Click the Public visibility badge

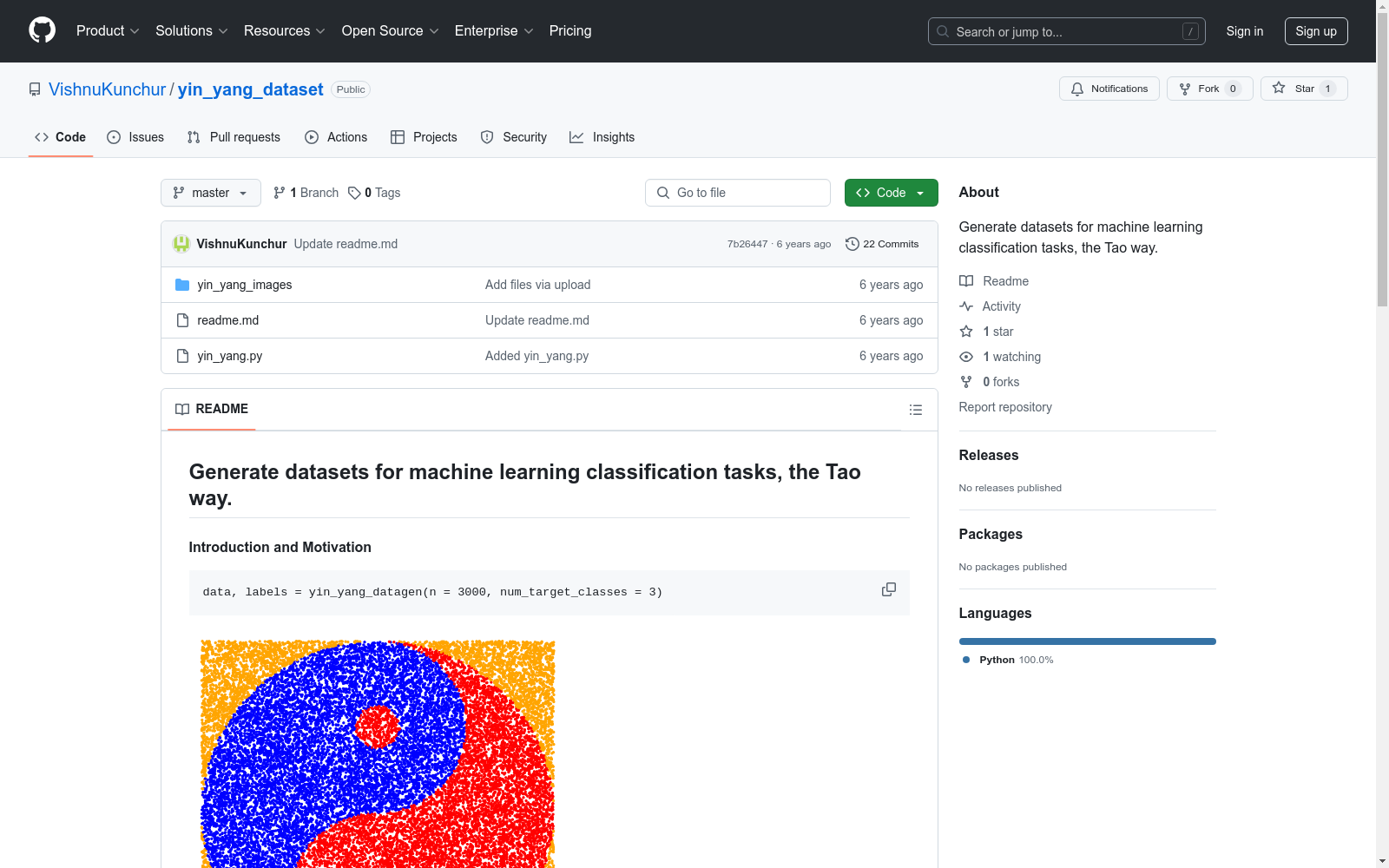(x=351, y=89)
